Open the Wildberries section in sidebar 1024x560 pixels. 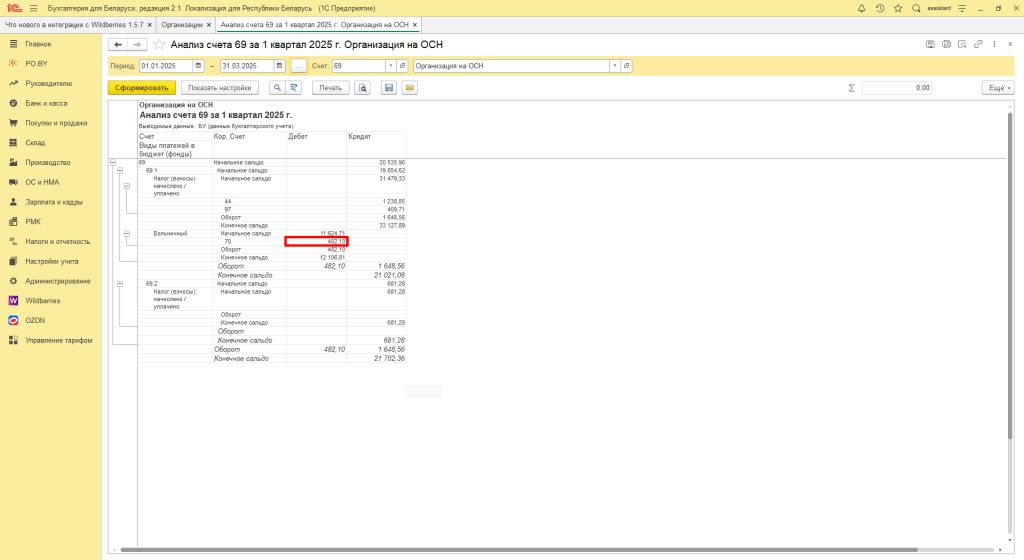43,300
